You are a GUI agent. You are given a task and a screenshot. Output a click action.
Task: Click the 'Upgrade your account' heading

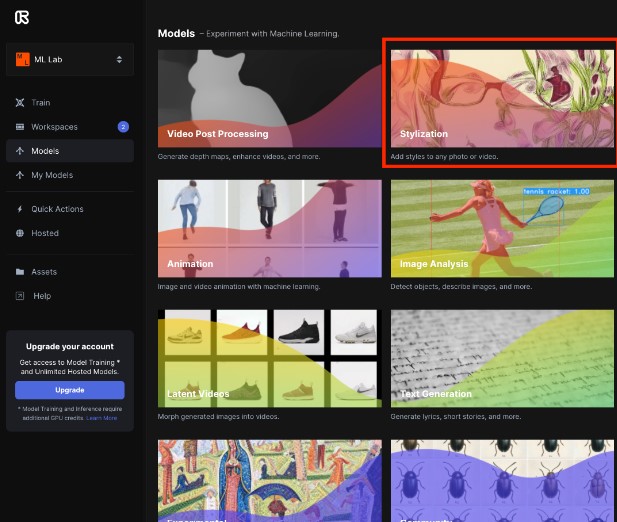click(x=70, y=347)
